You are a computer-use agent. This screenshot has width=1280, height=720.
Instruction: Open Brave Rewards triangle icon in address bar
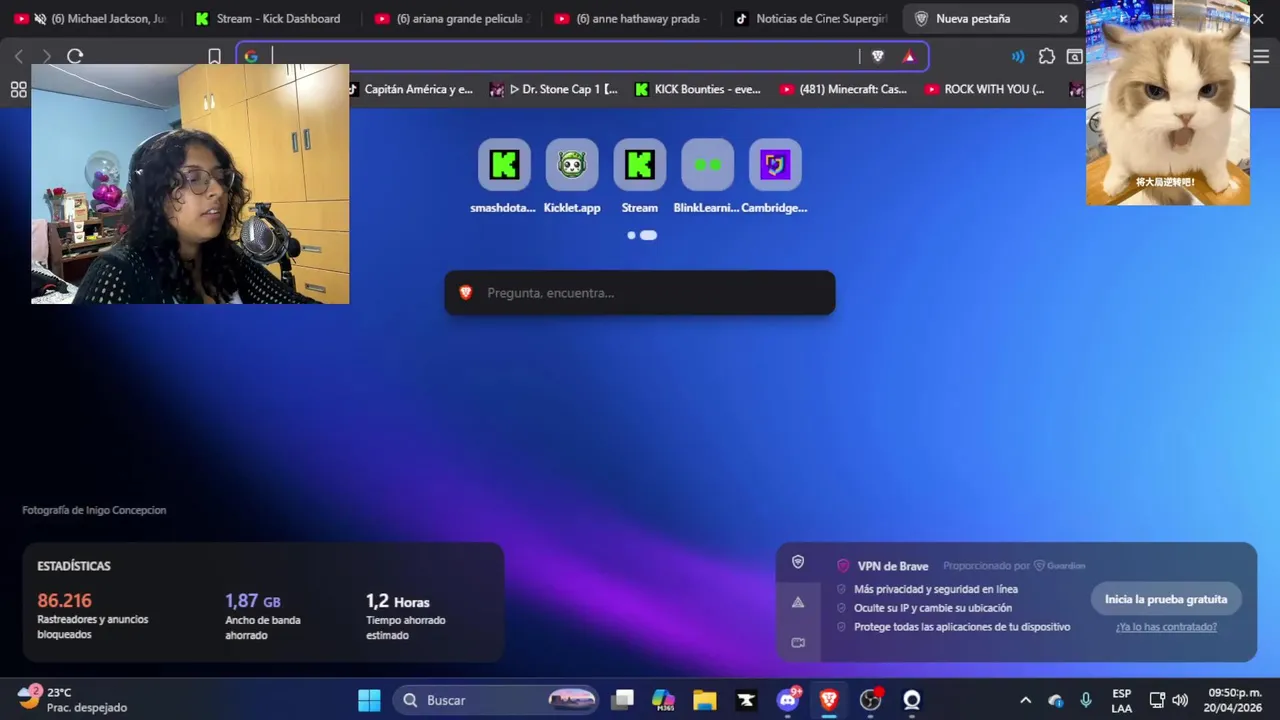pos(908,57)
